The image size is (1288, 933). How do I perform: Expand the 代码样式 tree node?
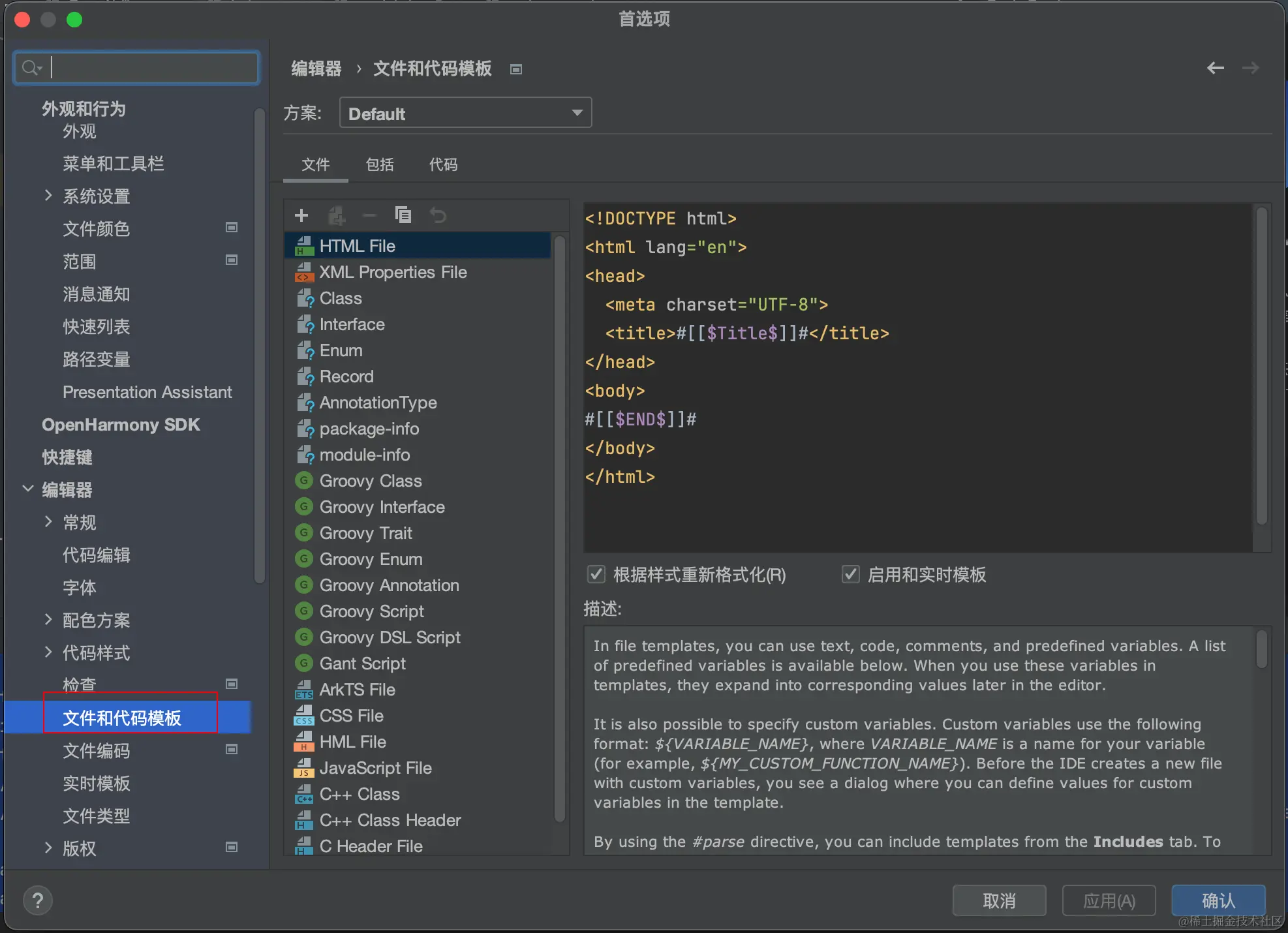48,652
